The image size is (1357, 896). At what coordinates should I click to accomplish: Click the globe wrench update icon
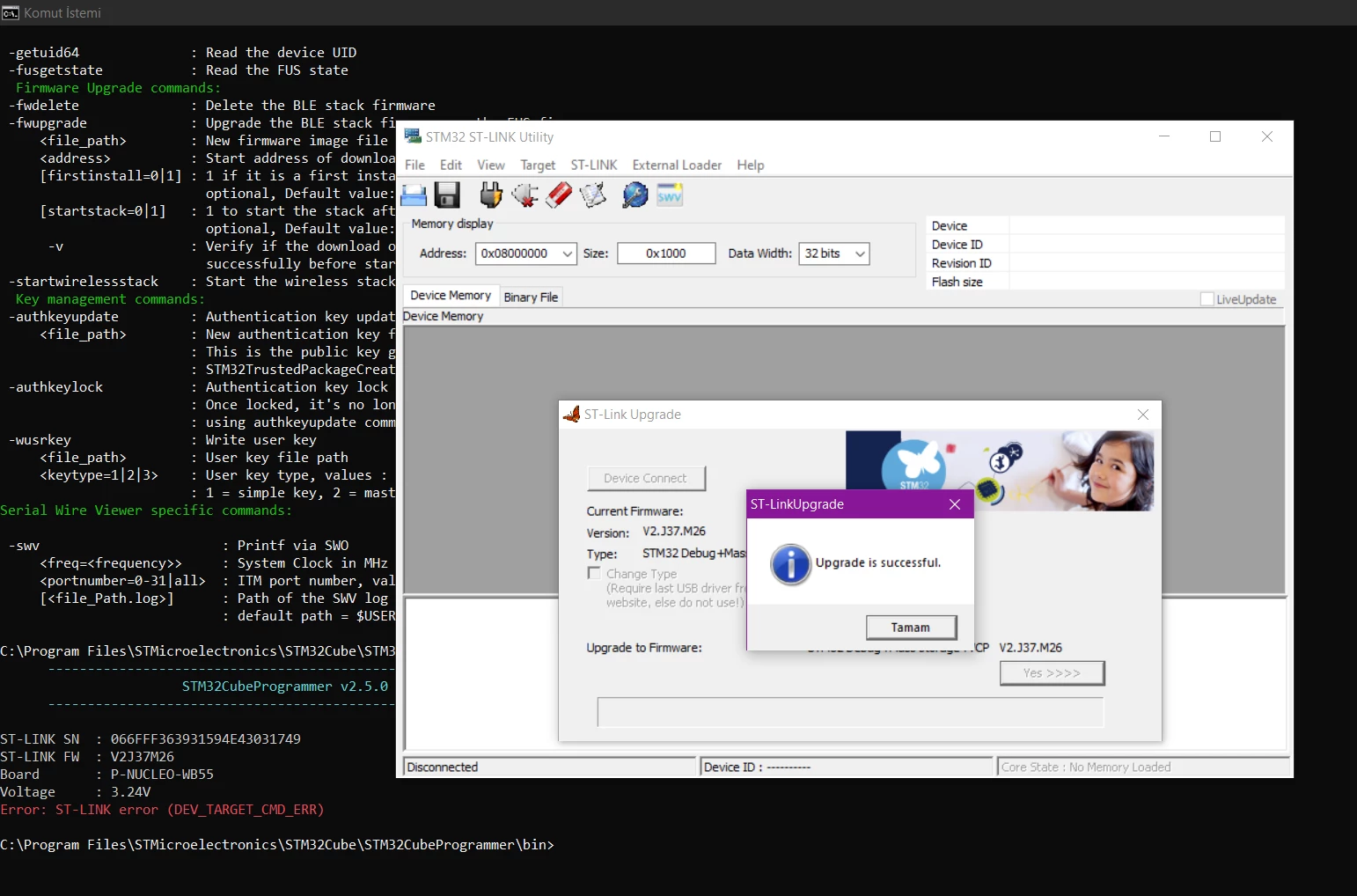pos(634,195)
